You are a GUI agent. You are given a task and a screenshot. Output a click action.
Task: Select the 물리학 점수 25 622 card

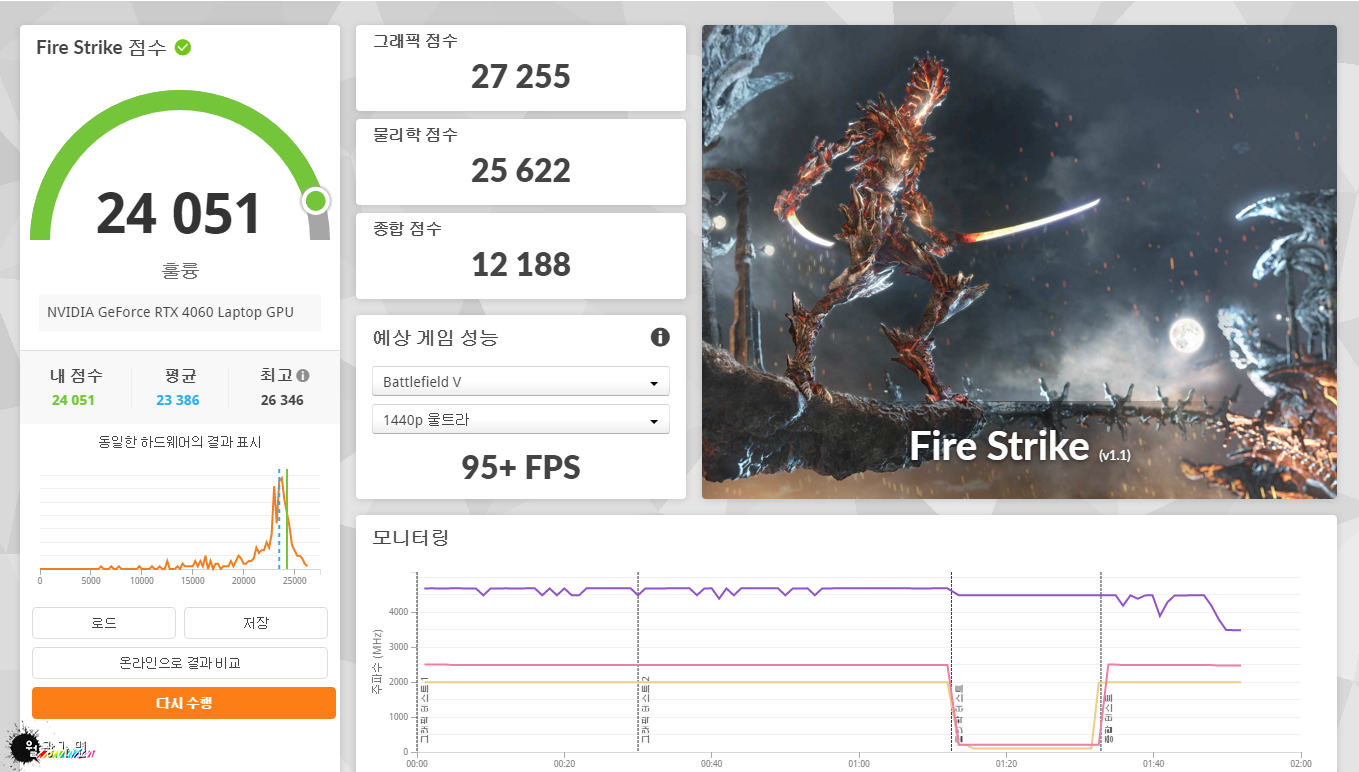[x=520, y=162]
